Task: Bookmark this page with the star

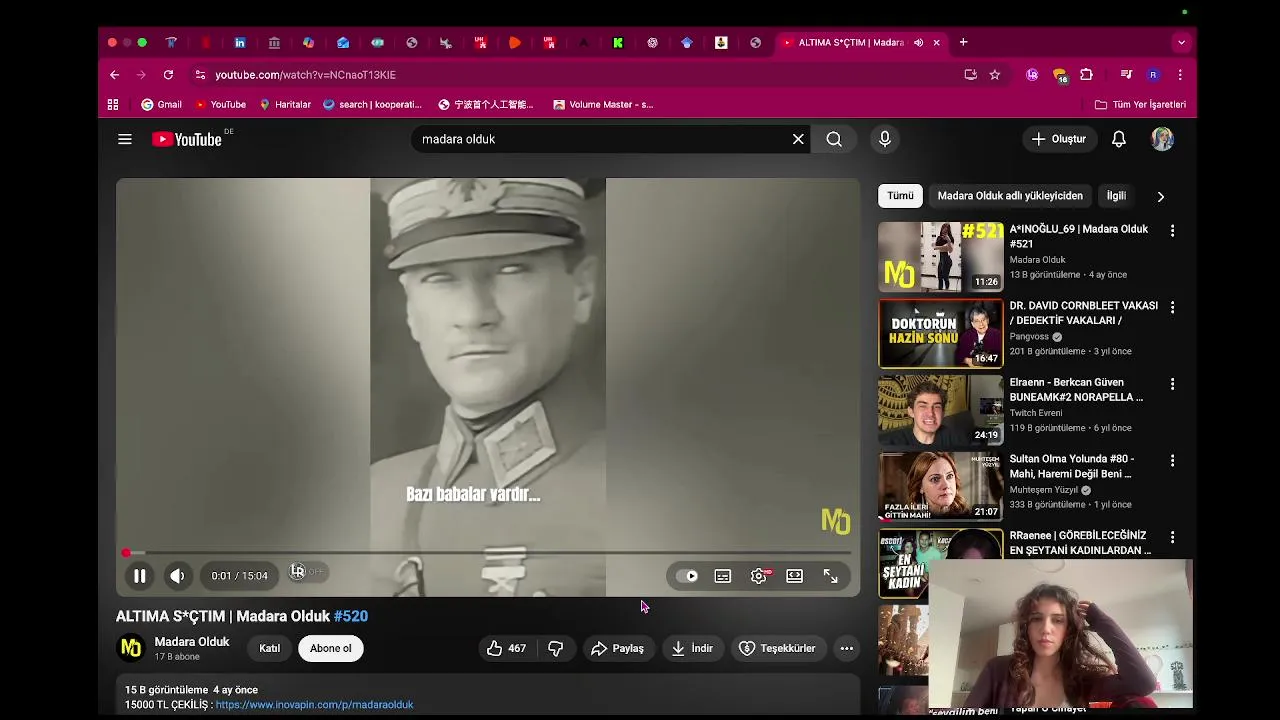Action: (995, 75)
